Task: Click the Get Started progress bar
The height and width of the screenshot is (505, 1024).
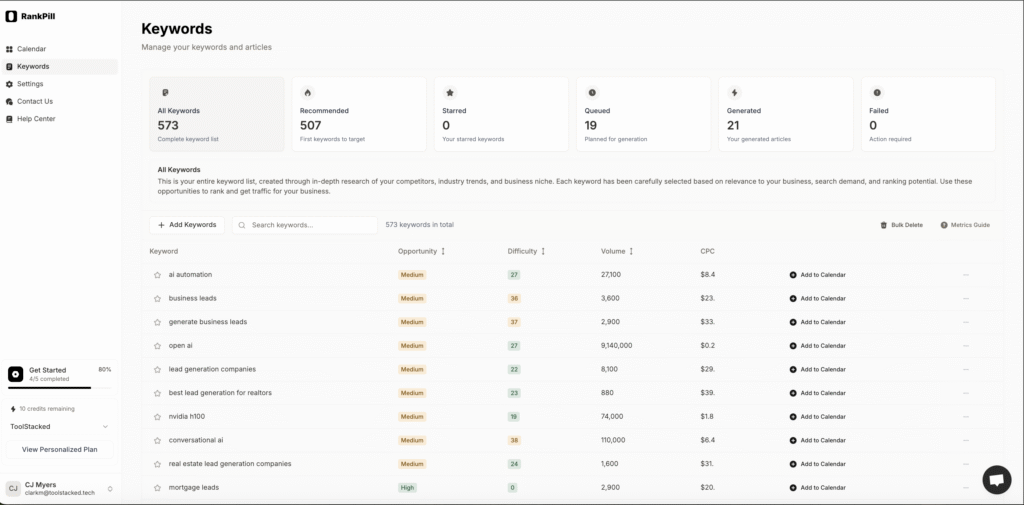Action: click(x=59, y=388)
